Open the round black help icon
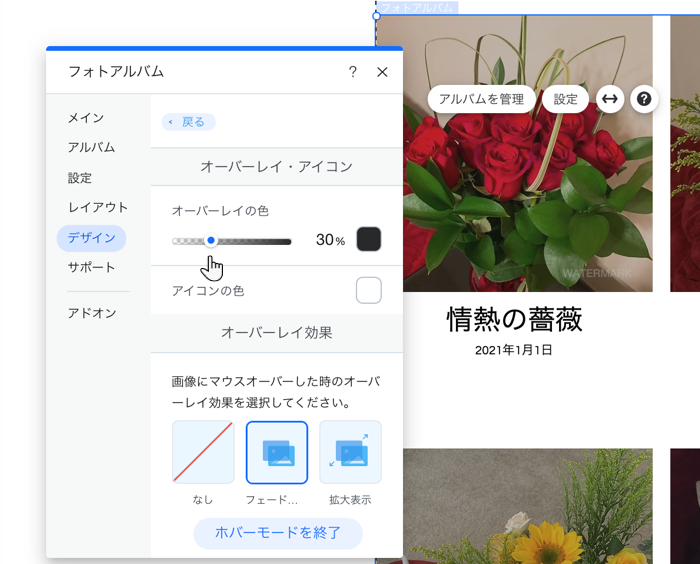 (644, 99)
